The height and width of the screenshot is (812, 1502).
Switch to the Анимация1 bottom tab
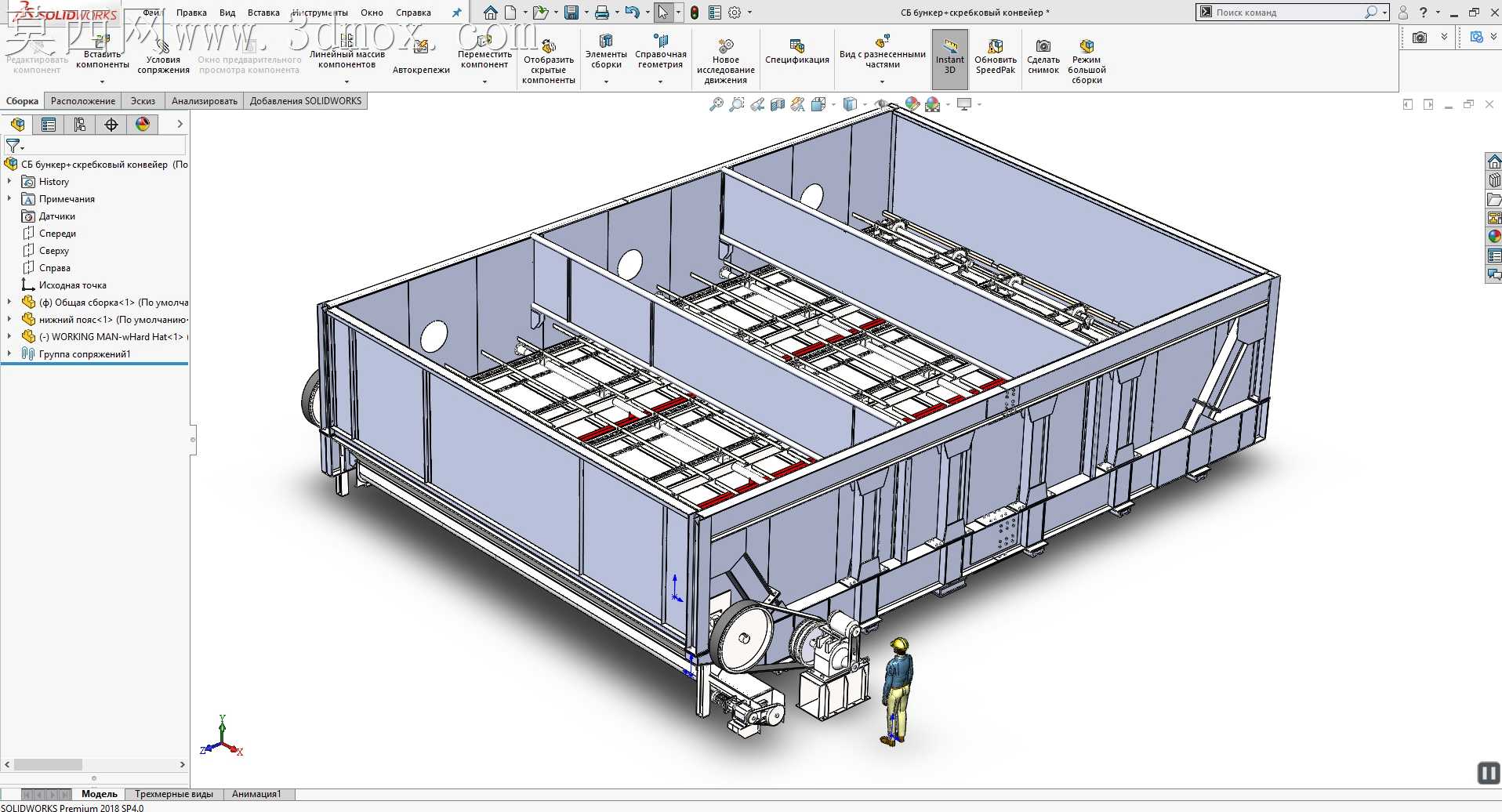pyautogui.click(x=256, y=794)
